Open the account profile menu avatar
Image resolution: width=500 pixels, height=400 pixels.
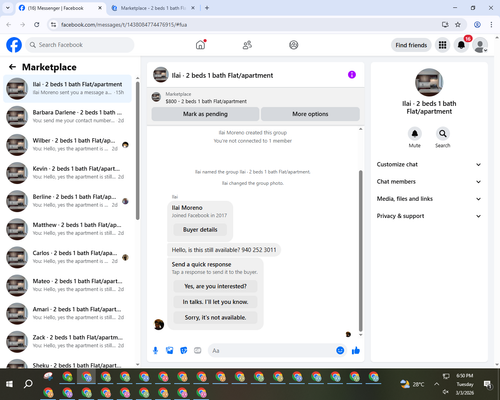[480, 45]
